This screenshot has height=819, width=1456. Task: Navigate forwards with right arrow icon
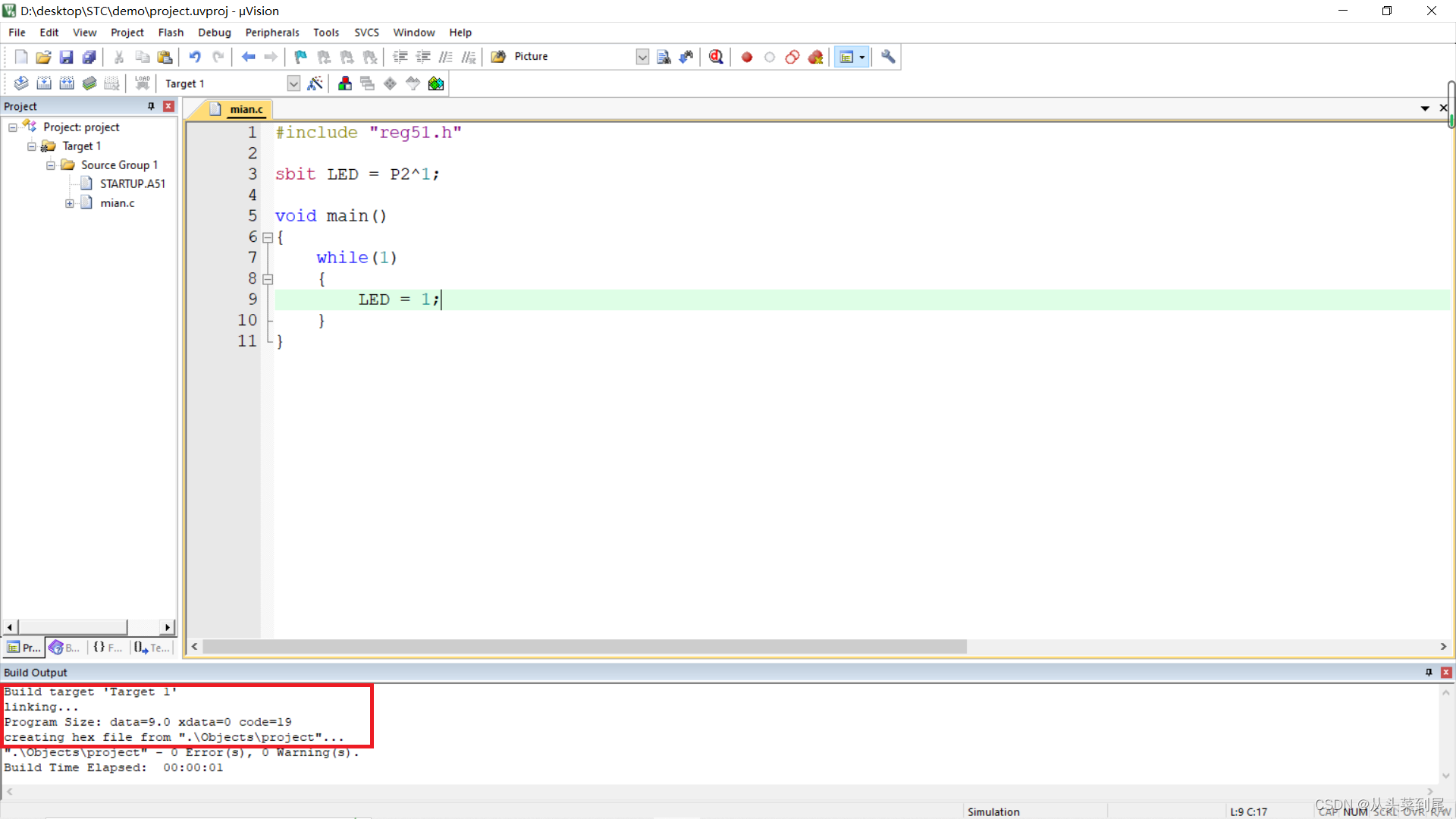coord(271,57)
